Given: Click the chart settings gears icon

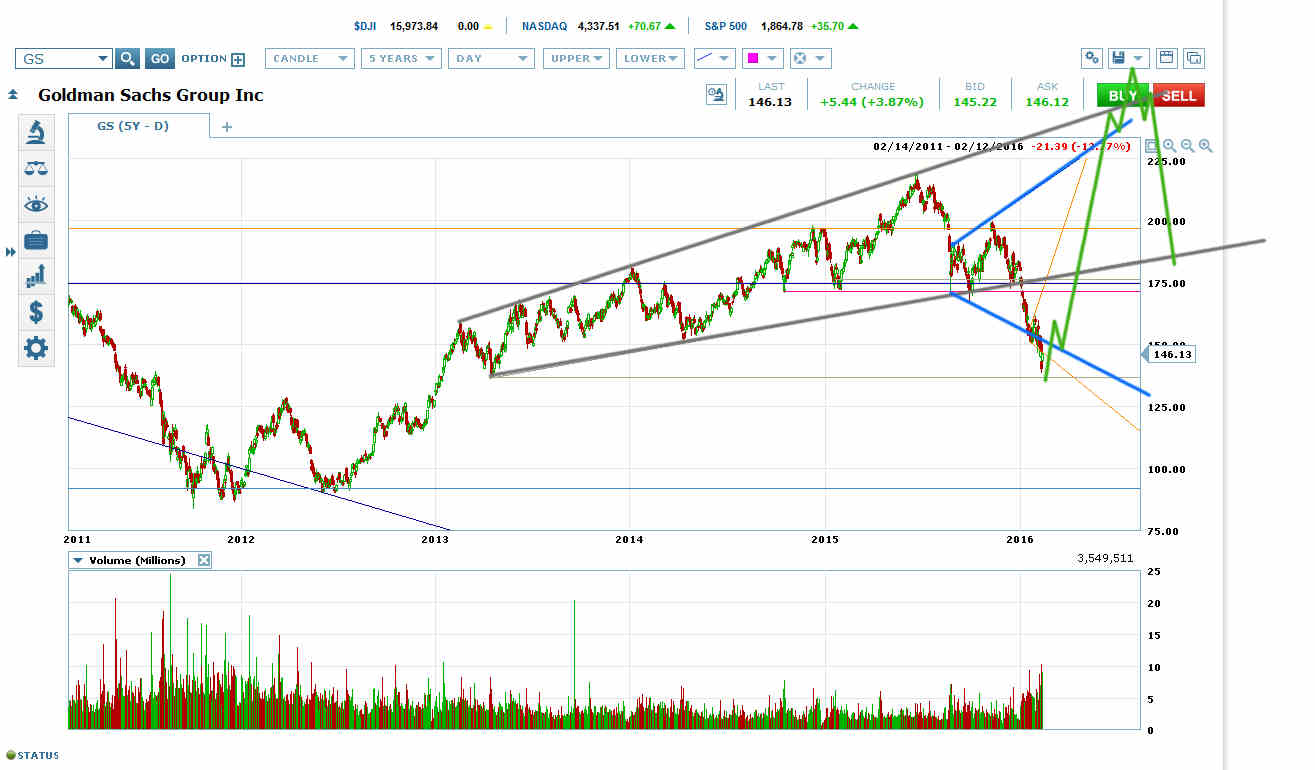Looking at the screenshot, I should (1092, 58).
